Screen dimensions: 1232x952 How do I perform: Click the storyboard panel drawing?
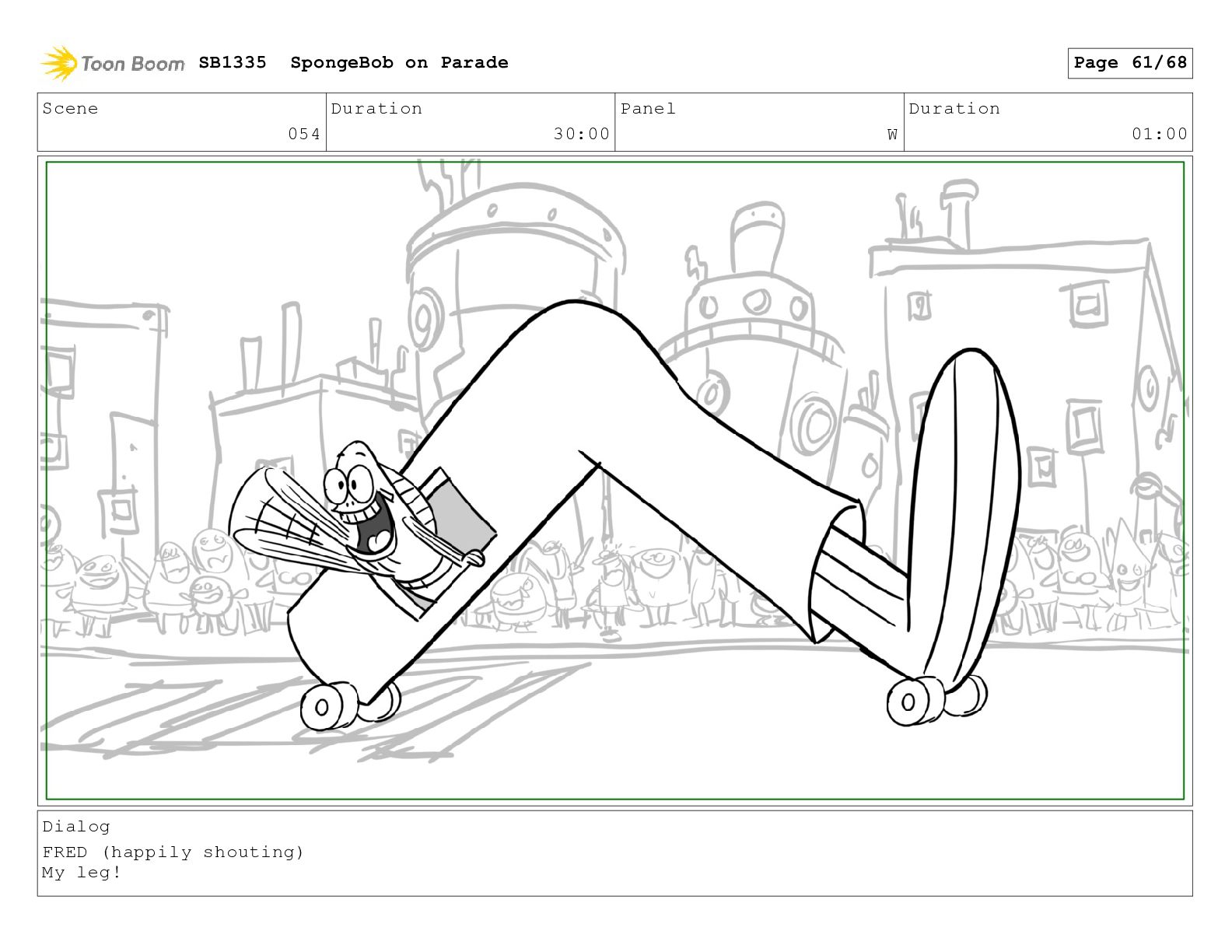[615, 481]
